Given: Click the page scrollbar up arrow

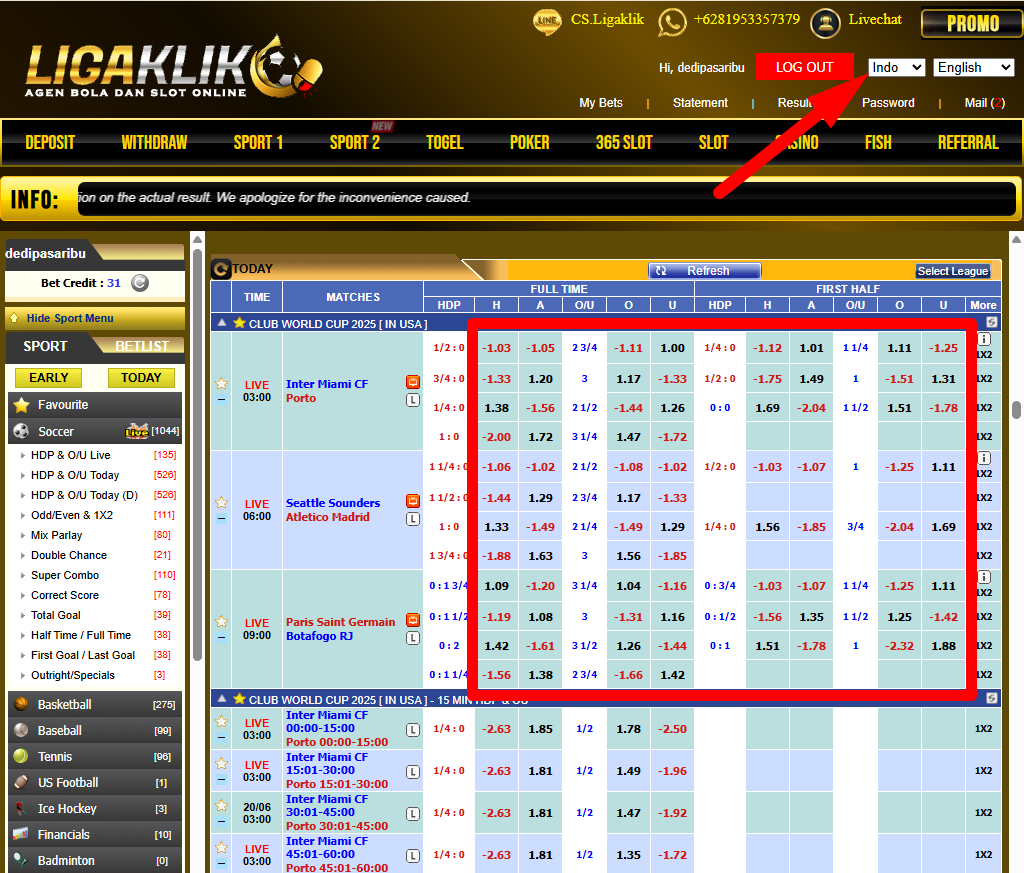Looking at the screenshot, I should pyautogui.click(x=1016, y=240).
